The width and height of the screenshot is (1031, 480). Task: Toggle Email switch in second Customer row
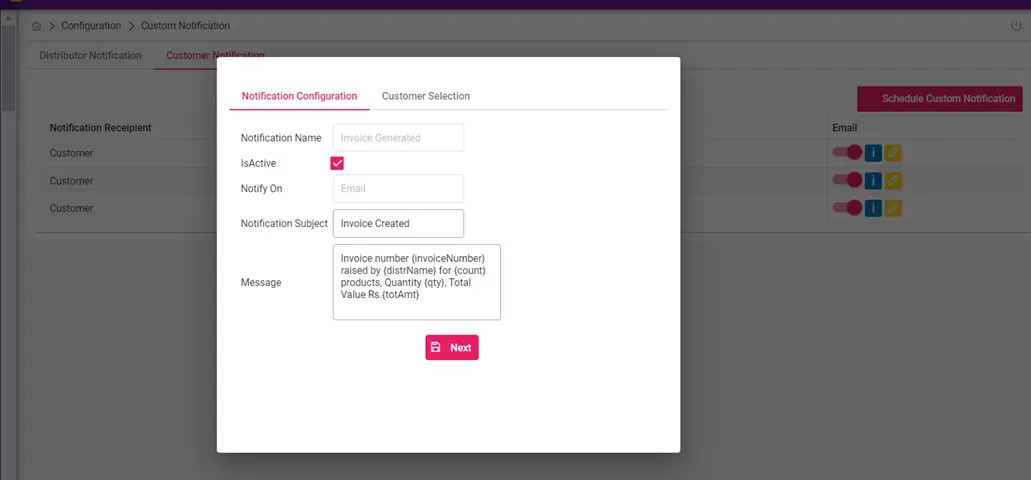848,180
